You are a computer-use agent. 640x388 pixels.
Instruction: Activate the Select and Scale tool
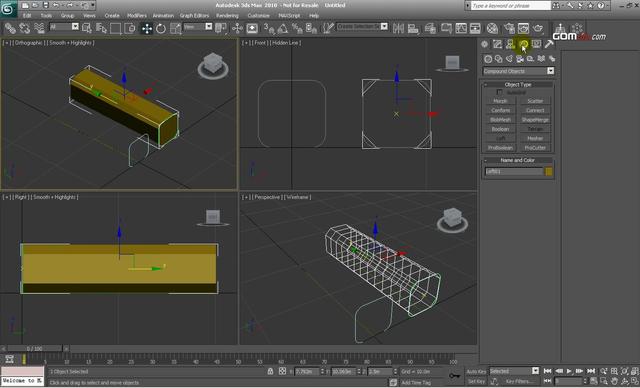tap(176, 28)
